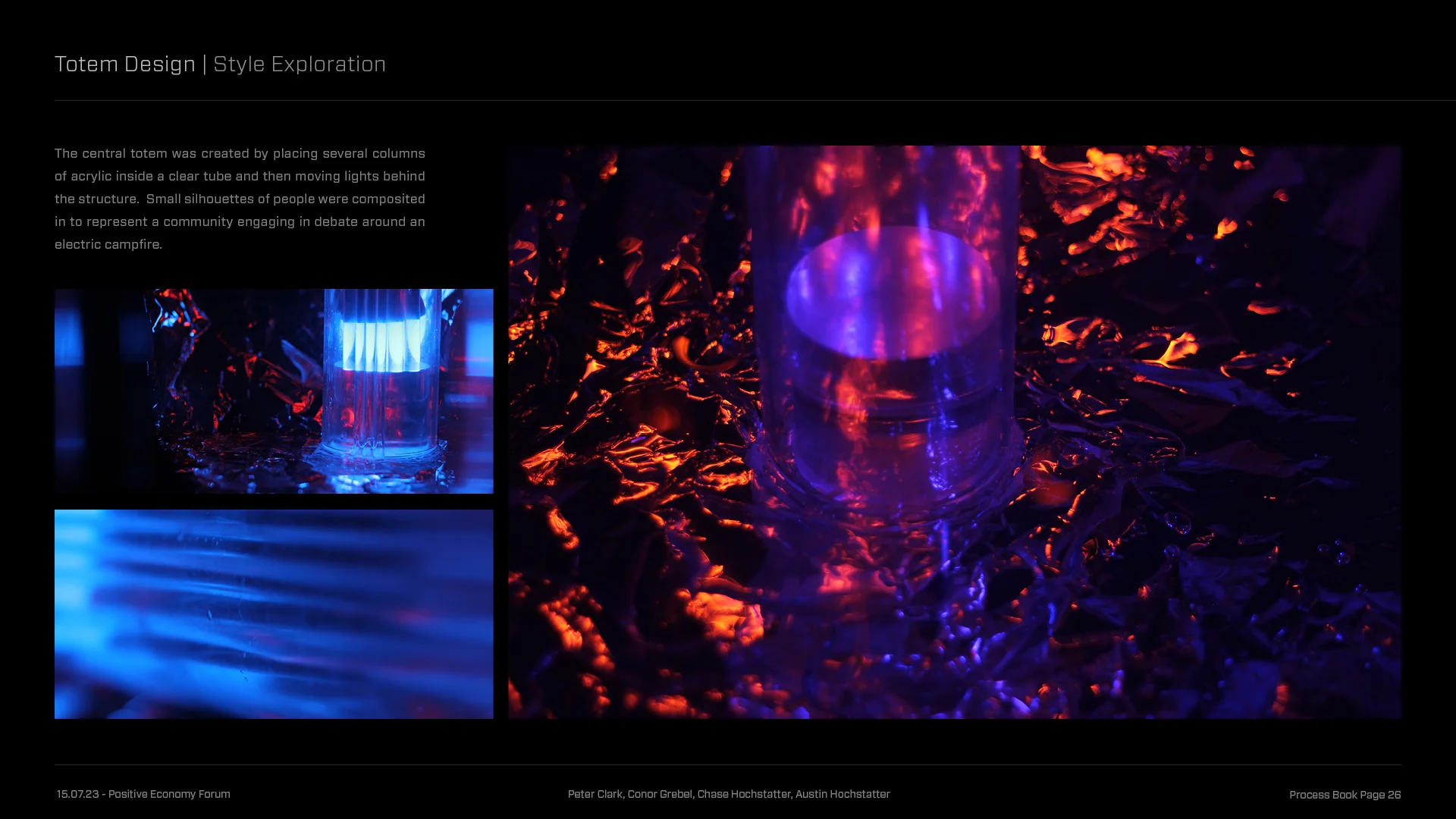Click the words 'electric campfire' in paragraph
1456x819 pixels.
(108, 244)
